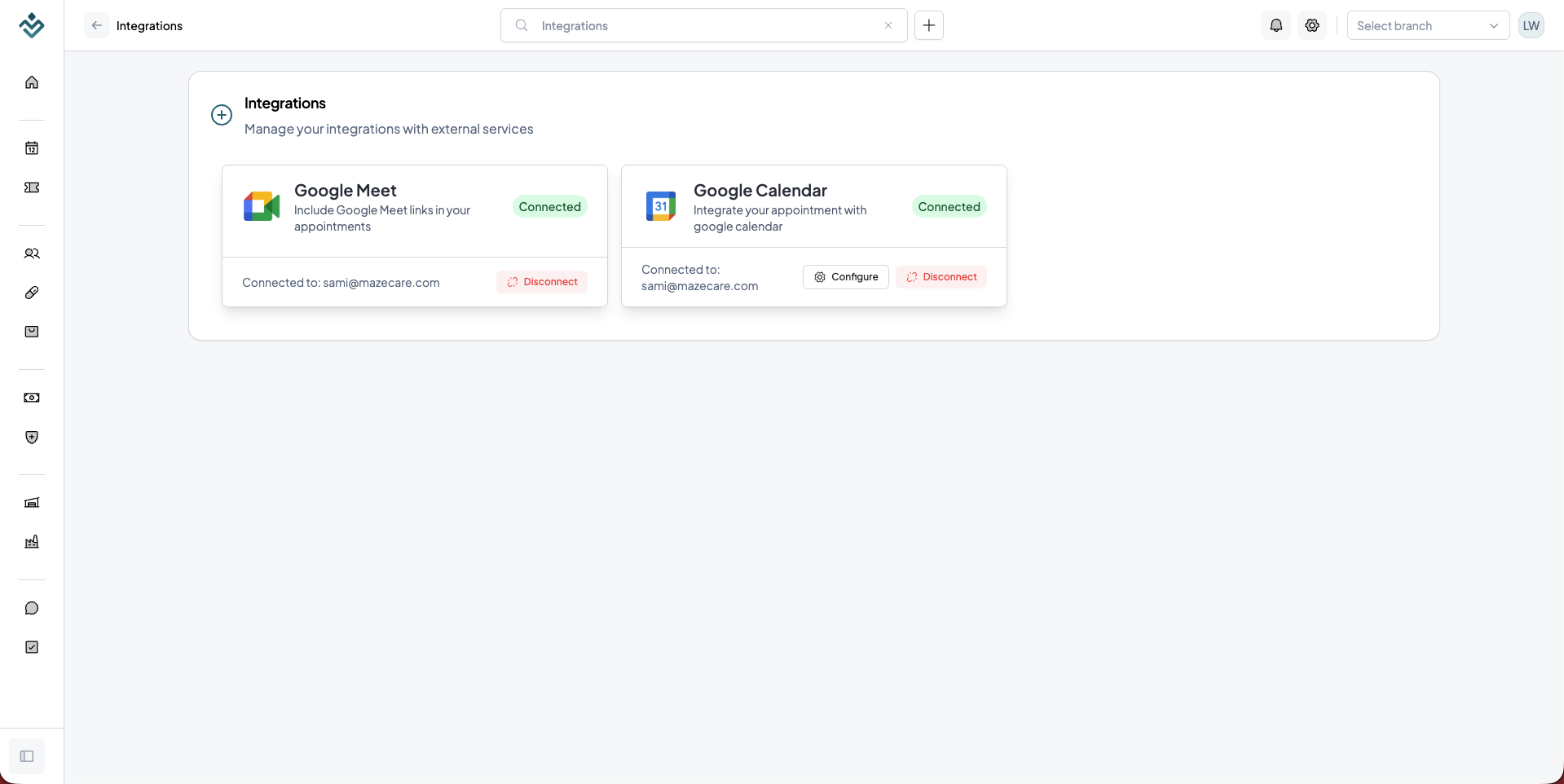Open the warehouse inventory icon in sidebar
Screen dimensions: 1564x784
[x=32, y=503]
